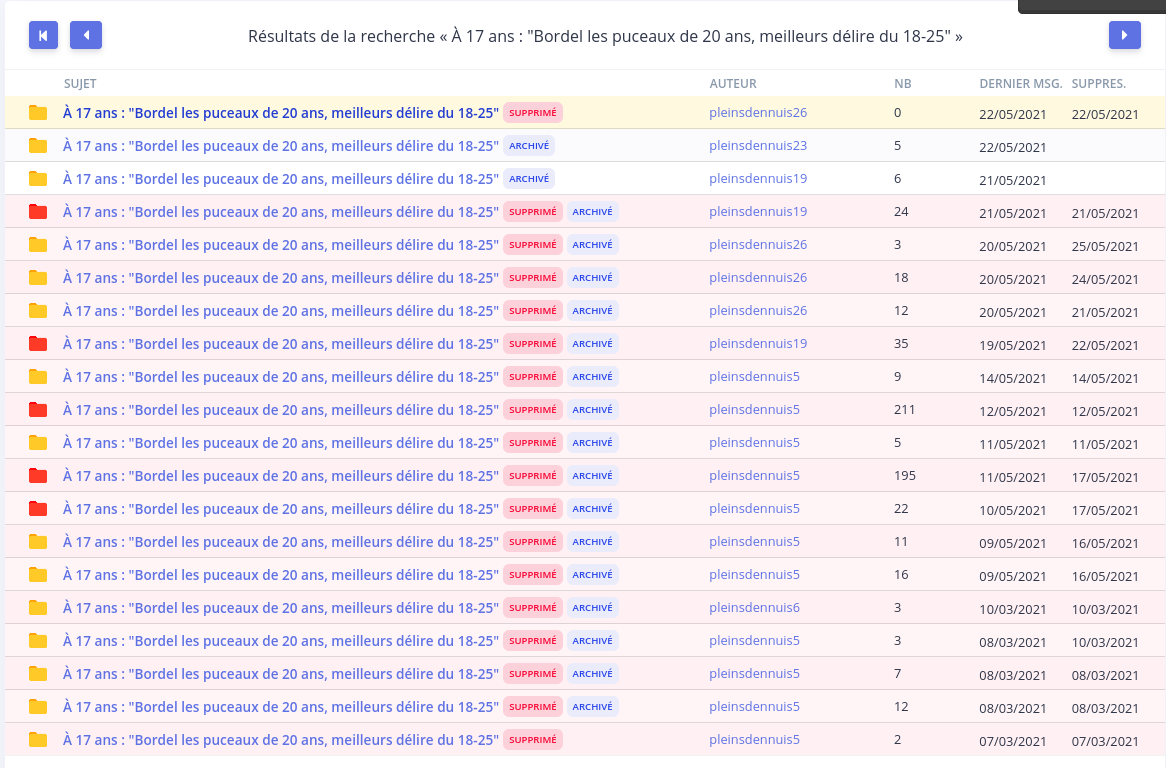Click red folder icon of 22-message topic

pos(38,509)
